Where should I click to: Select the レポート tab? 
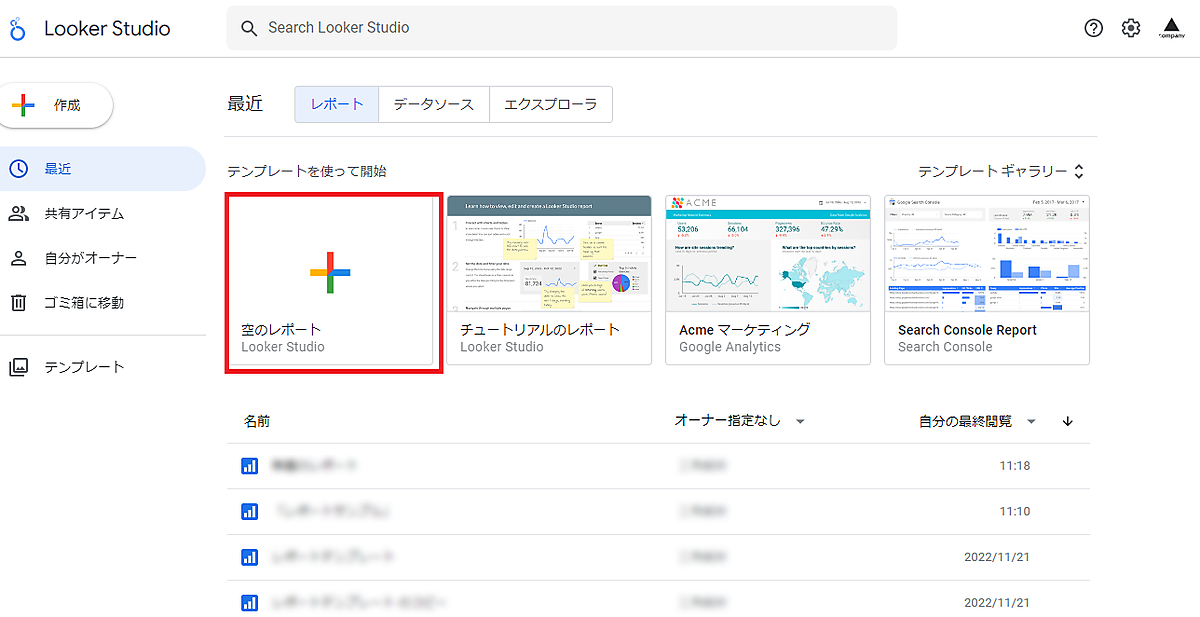tap(337, 104)
